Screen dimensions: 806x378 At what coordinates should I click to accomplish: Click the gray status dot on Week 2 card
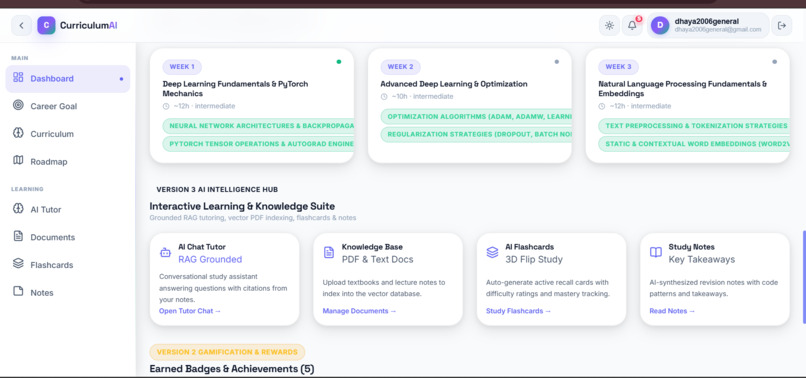click(x=557, y=62)
